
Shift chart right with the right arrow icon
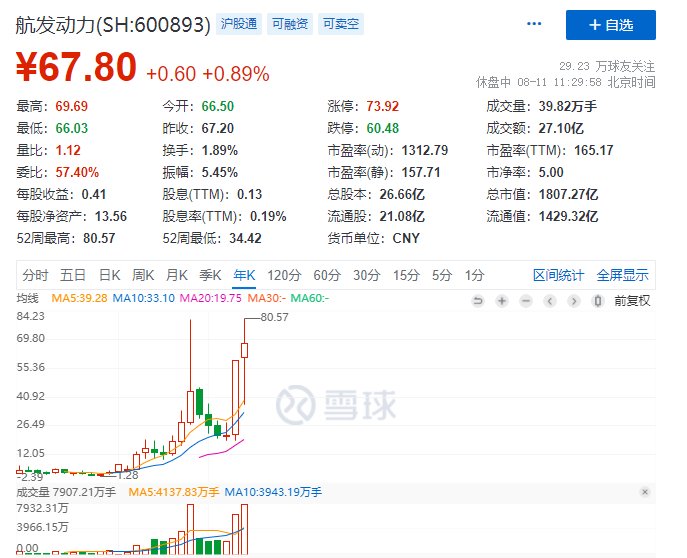(x=574, y=301)
